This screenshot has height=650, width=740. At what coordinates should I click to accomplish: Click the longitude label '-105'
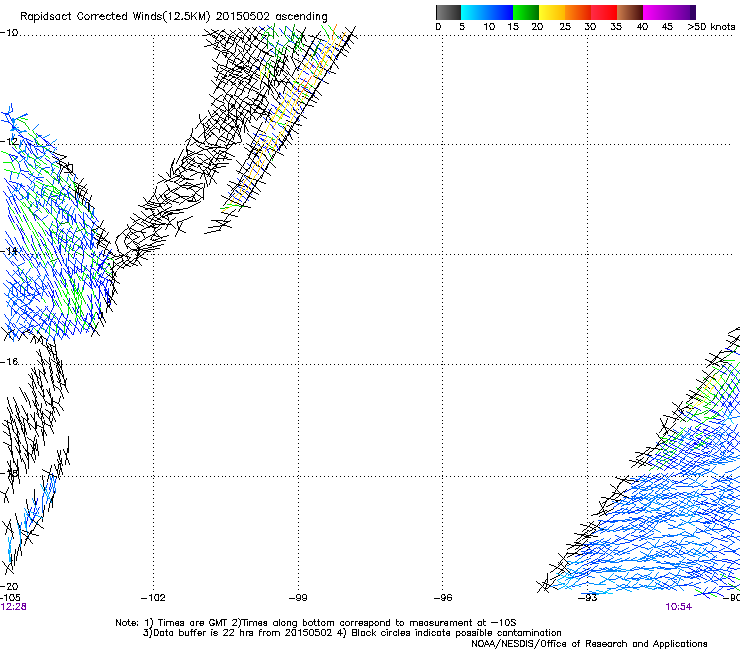pyautogui.click(x=10, y=598)
